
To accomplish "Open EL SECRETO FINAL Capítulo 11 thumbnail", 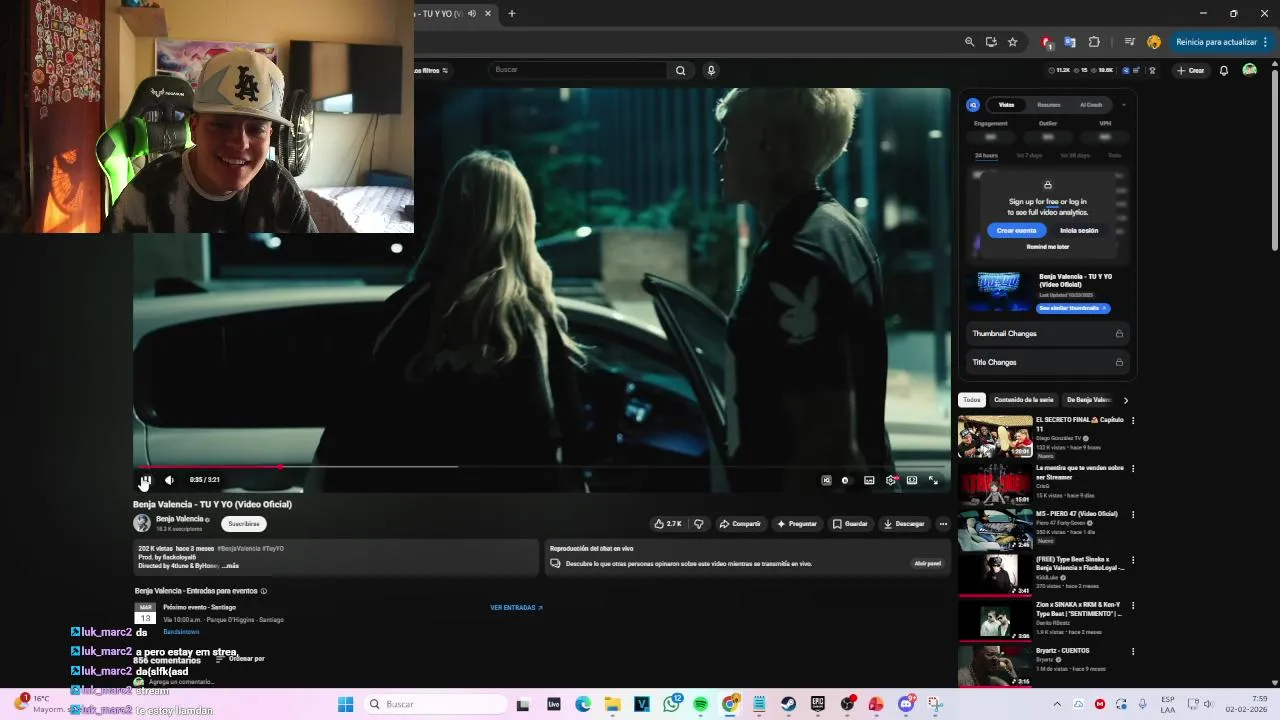I will point(995,437).
